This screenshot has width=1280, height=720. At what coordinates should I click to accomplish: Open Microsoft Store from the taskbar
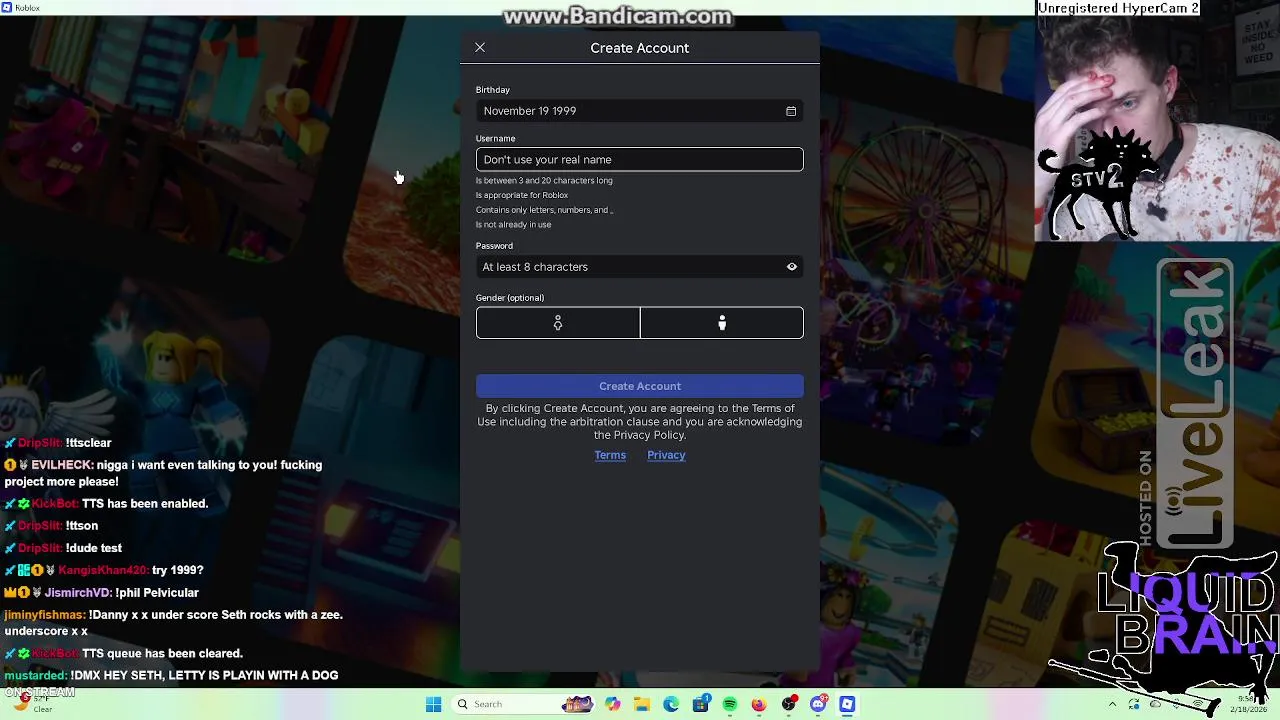click(x=700, y=704)
